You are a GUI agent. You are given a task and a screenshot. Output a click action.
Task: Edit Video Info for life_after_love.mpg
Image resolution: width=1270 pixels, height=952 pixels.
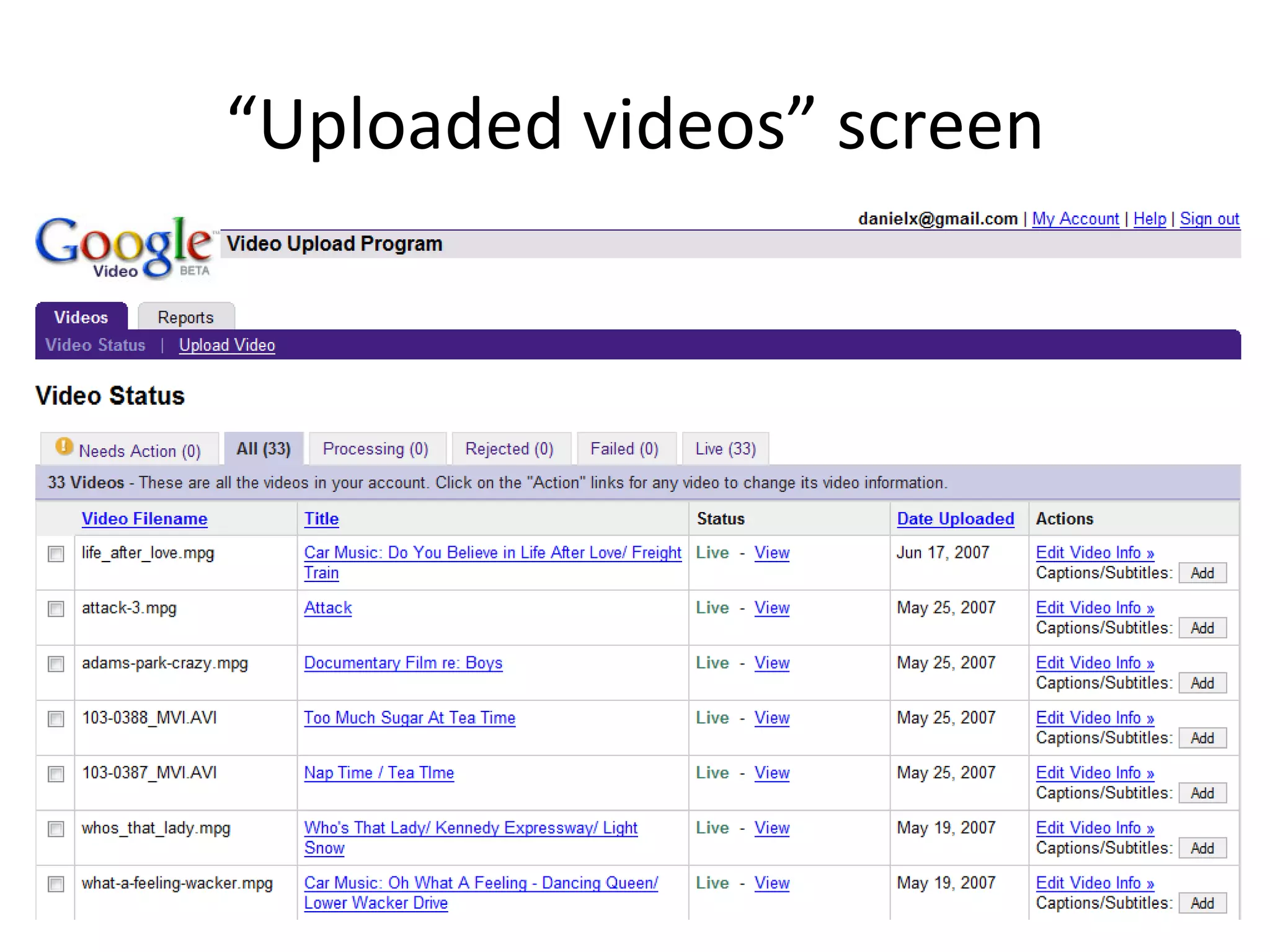[x=1095, y=553]
